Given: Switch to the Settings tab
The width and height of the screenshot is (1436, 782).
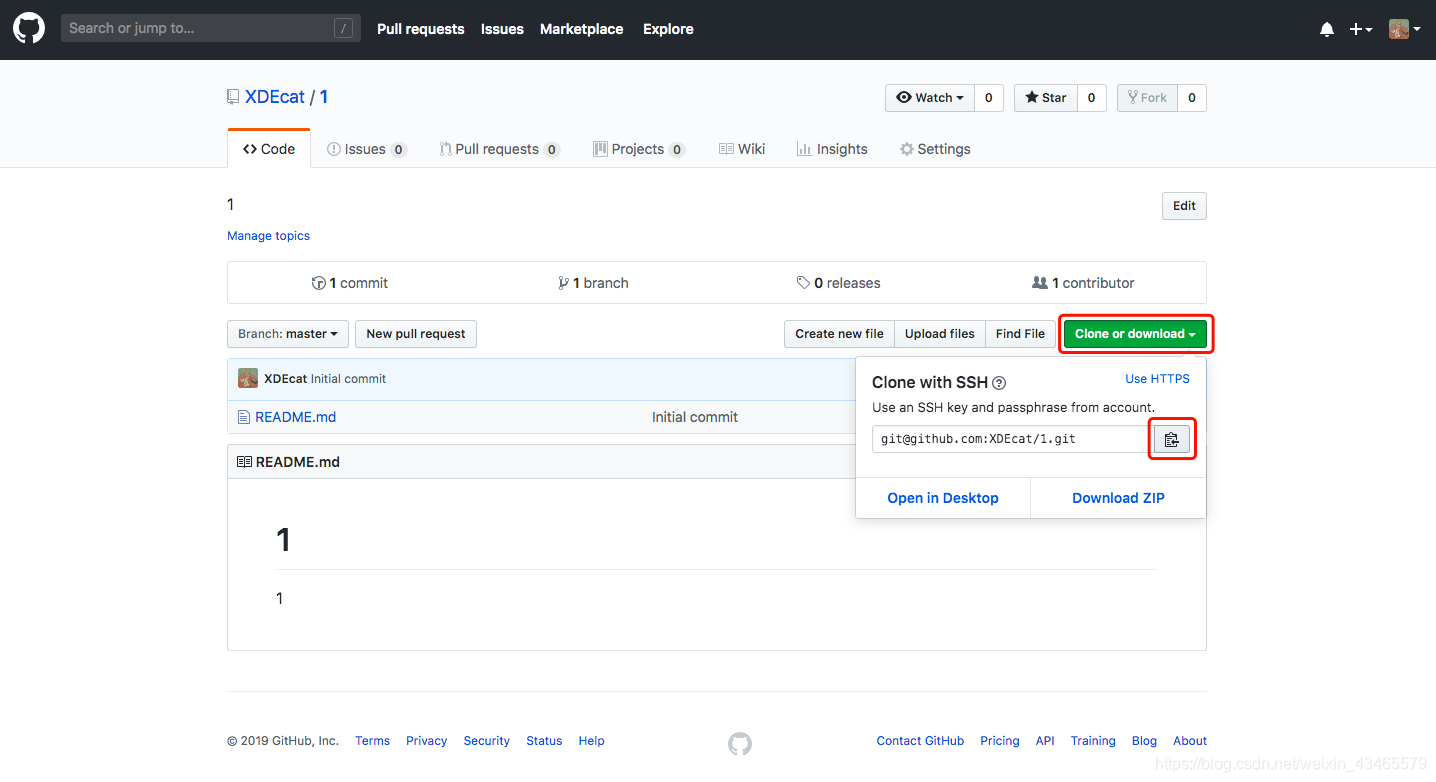Looking at the screenshot, I should coord(935,149).
